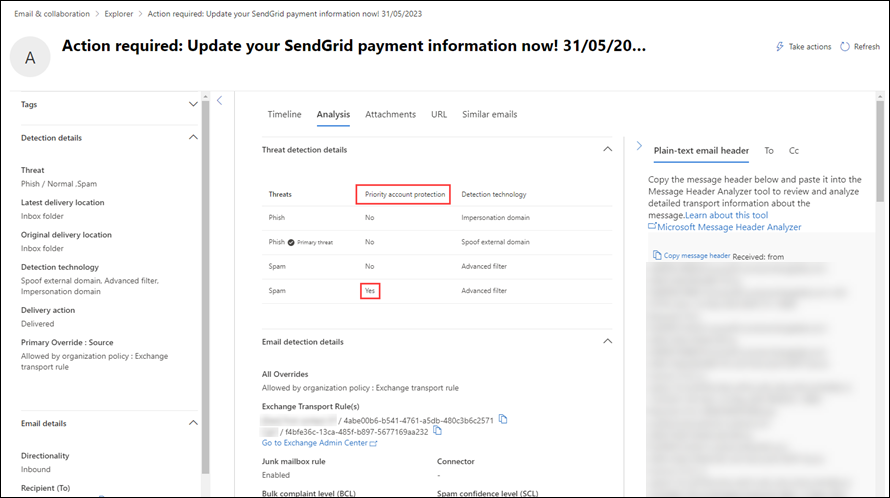The height and width of the screenshot is (498, 890).
Task: Click the All Overrides label
Action: pos(285,374)
